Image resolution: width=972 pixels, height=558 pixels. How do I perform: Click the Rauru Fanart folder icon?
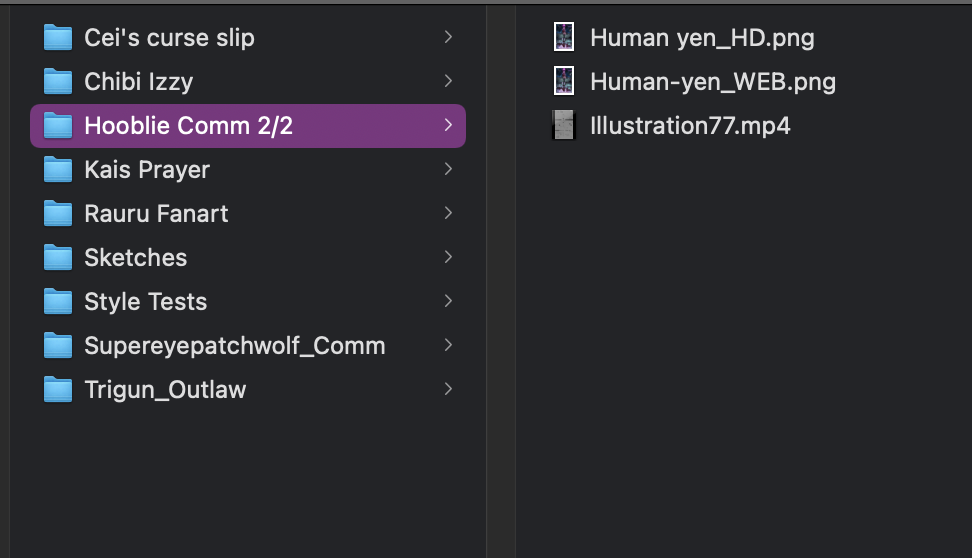coord(58,214)
